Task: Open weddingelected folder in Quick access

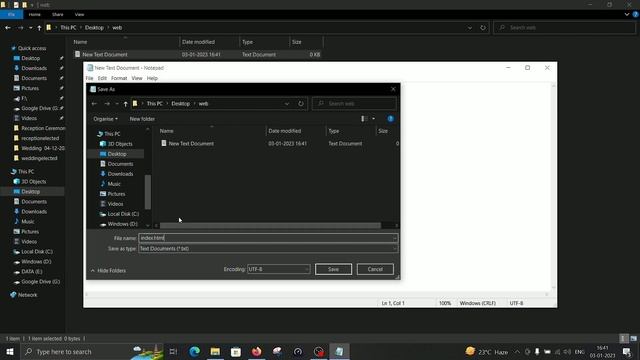Action: (39, 158)
